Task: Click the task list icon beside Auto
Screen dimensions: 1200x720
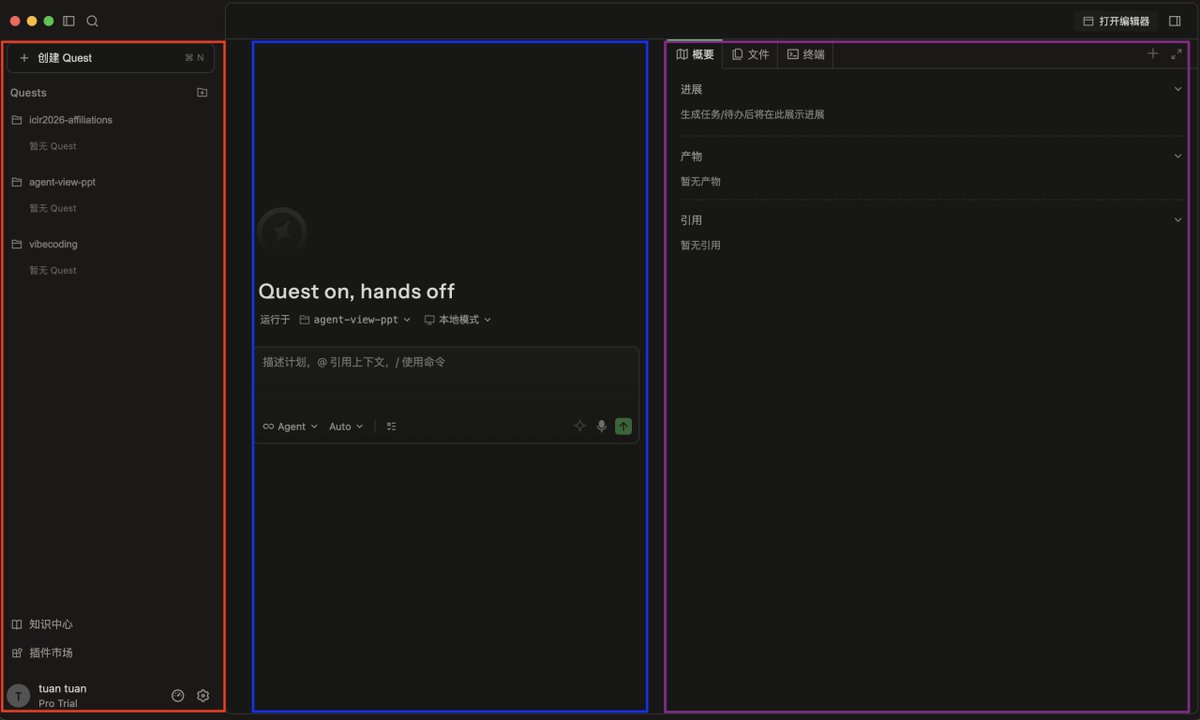Action: (x=392, y=426)
